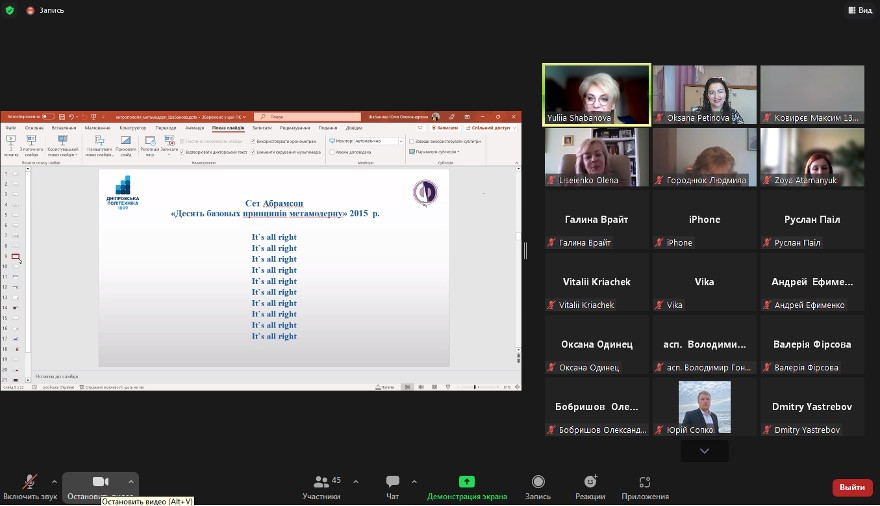Click comments icon in PowerPoint ribbon header
The width and height of the screenshot is (880, 506).
pos(420,128)
